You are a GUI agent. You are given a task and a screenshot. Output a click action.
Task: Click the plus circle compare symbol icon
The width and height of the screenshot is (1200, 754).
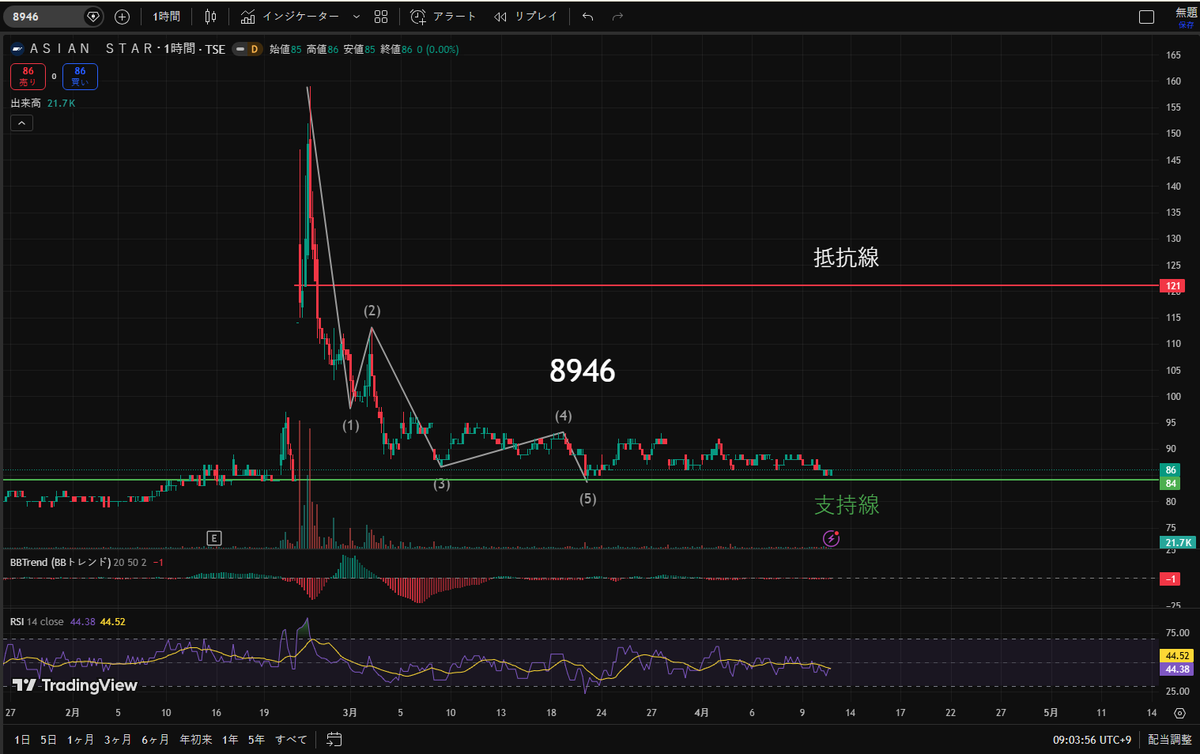click(x=122, y=16)
